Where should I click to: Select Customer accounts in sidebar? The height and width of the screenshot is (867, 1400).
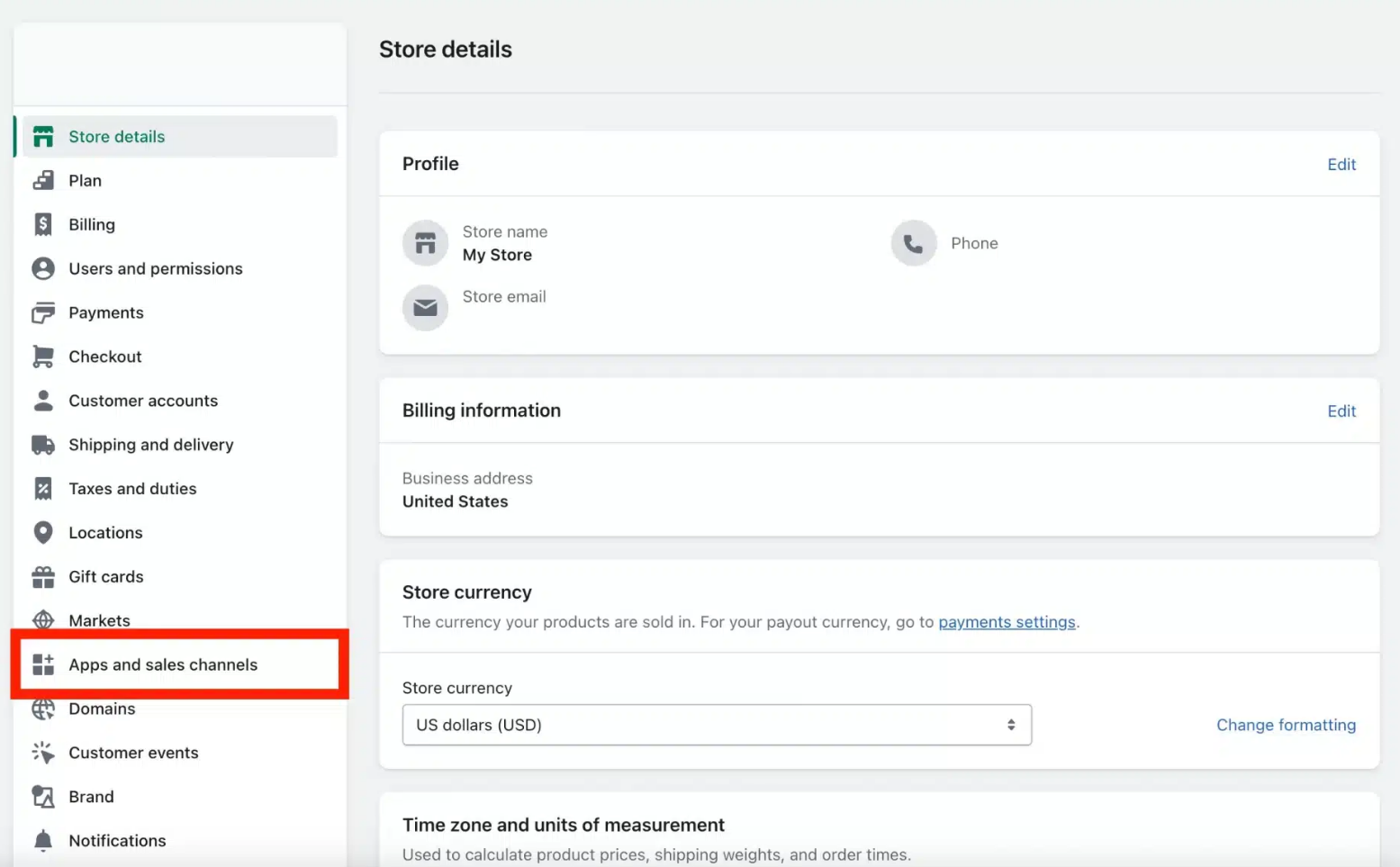tap(180, 401)
